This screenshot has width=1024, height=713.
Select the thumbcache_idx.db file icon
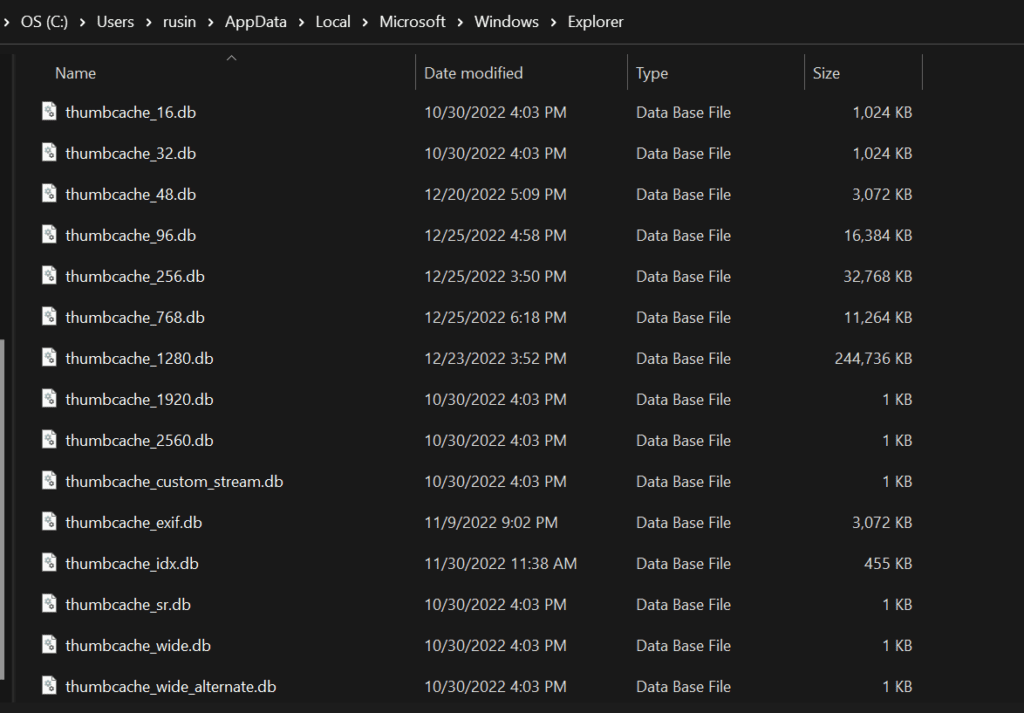pyautogui.click(x=50, y=563)
